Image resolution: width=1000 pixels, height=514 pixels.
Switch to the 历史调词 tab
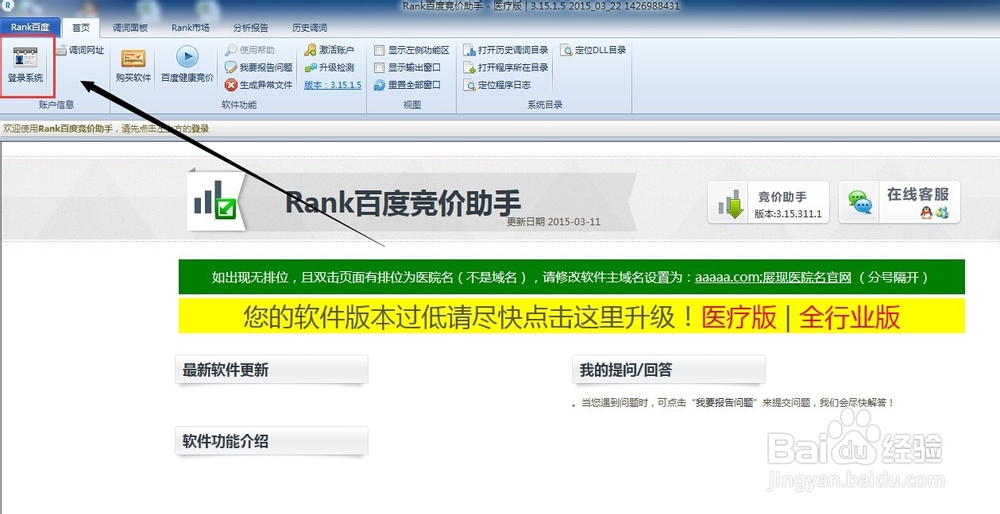pos(309,27)
